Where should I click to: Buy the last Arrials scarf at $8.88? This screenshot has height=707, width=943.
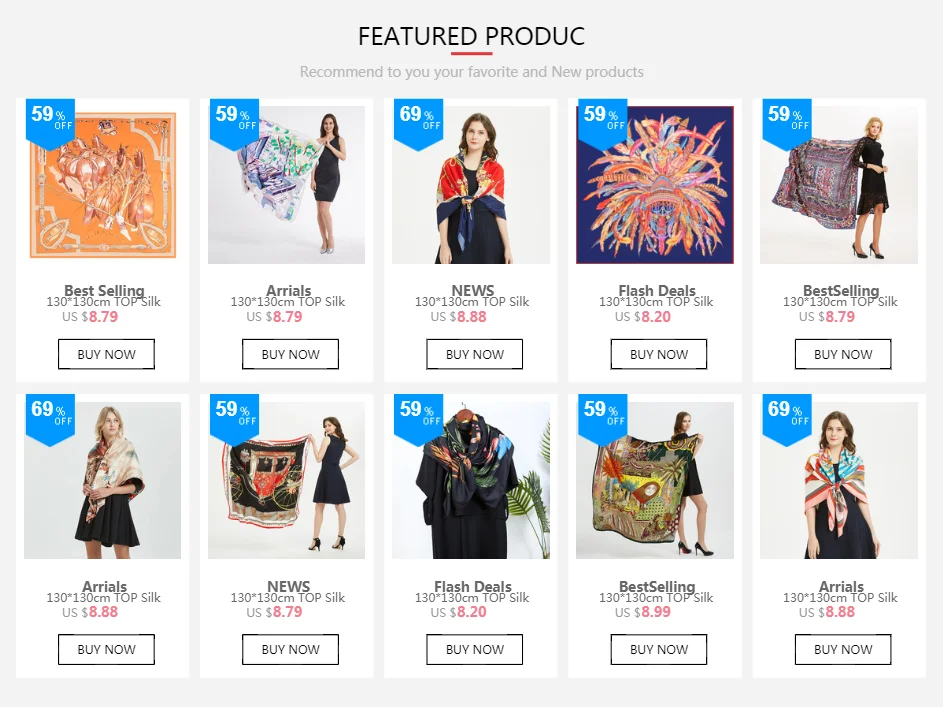(x=843, y=649)
